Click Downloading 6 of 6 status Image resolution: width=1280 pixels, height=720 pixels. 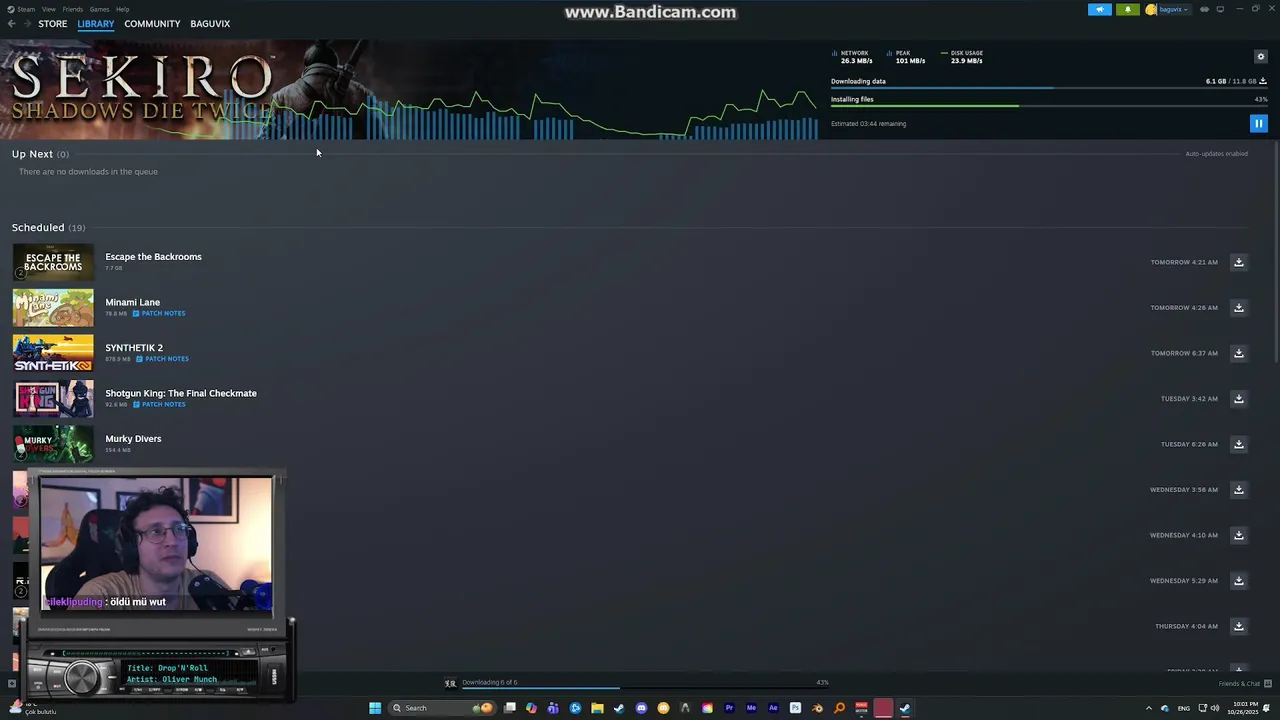coord(489,683)
